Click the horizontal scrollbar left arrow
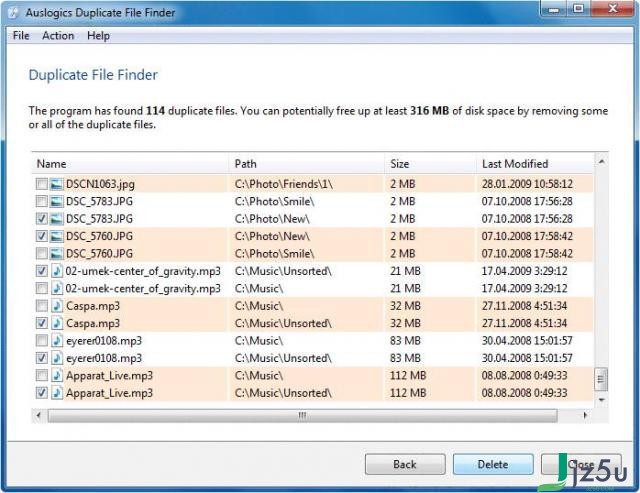 coord(39,415)
